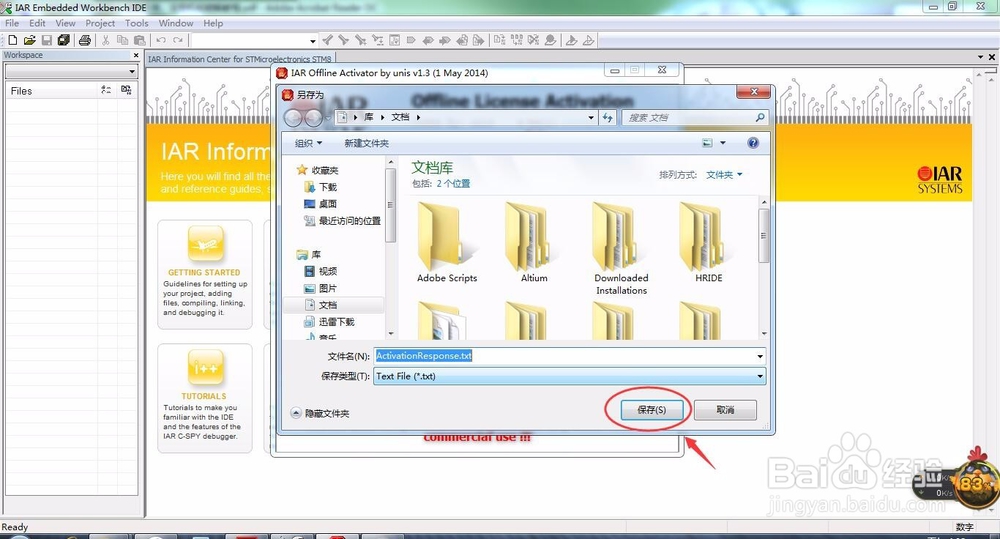Click the 新建文件夹 new folder button
The width and height of the screenshot is (1000, 539).
tap(366, 143)
